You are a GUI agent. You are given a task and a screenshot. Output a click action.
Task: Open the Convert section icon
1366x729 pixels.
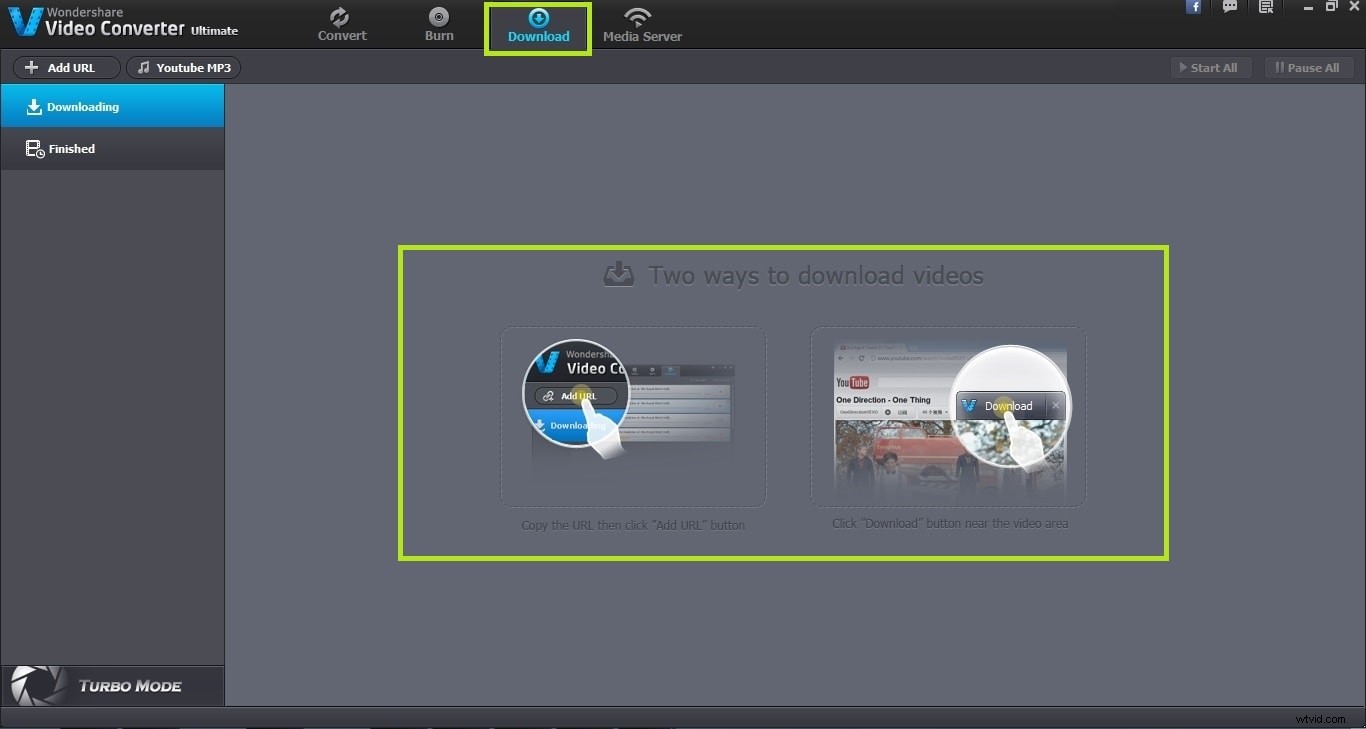point(341,17)
